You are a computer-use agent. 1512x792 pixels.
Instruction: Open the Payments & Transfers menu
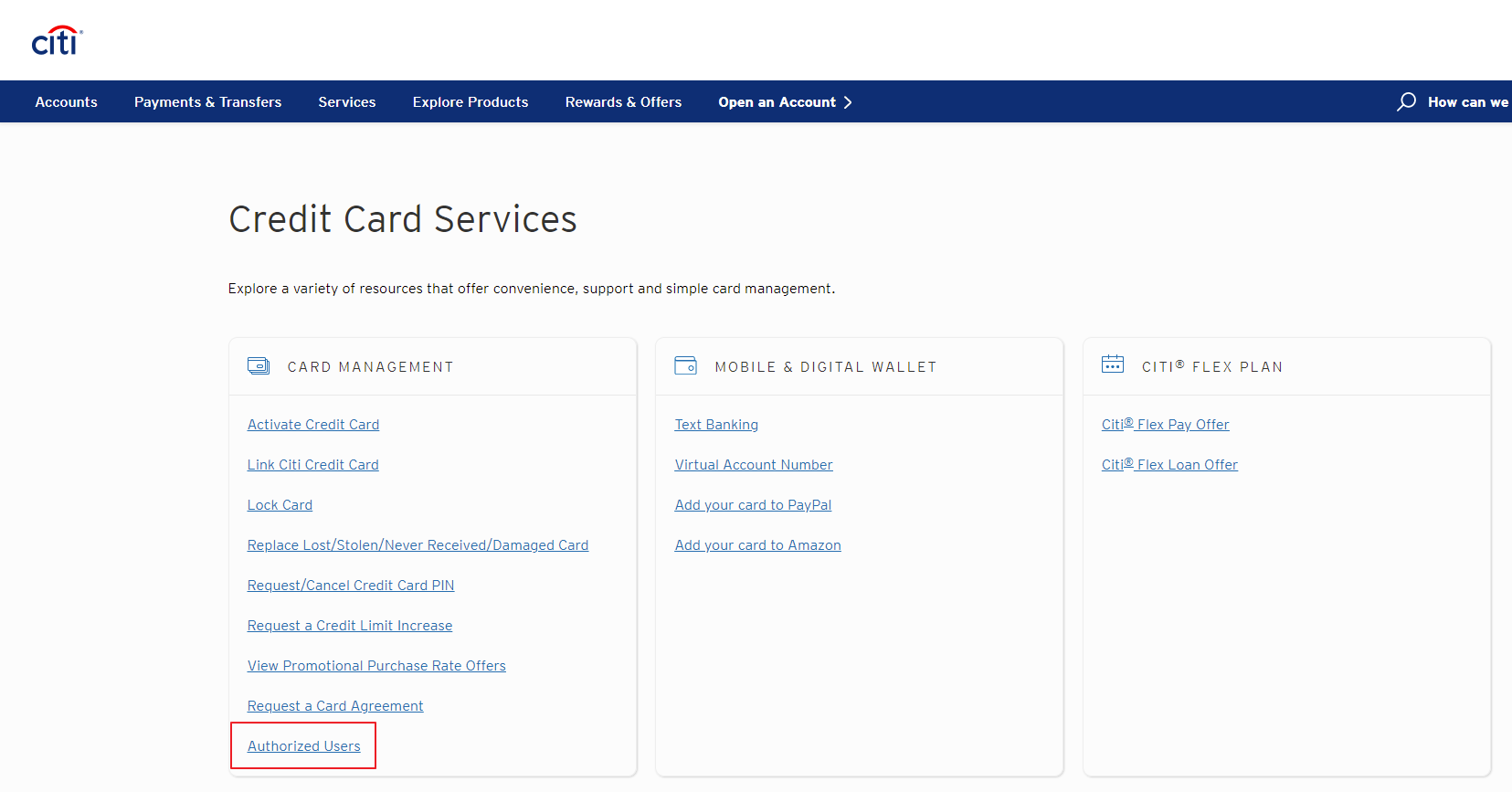point(207,102)
